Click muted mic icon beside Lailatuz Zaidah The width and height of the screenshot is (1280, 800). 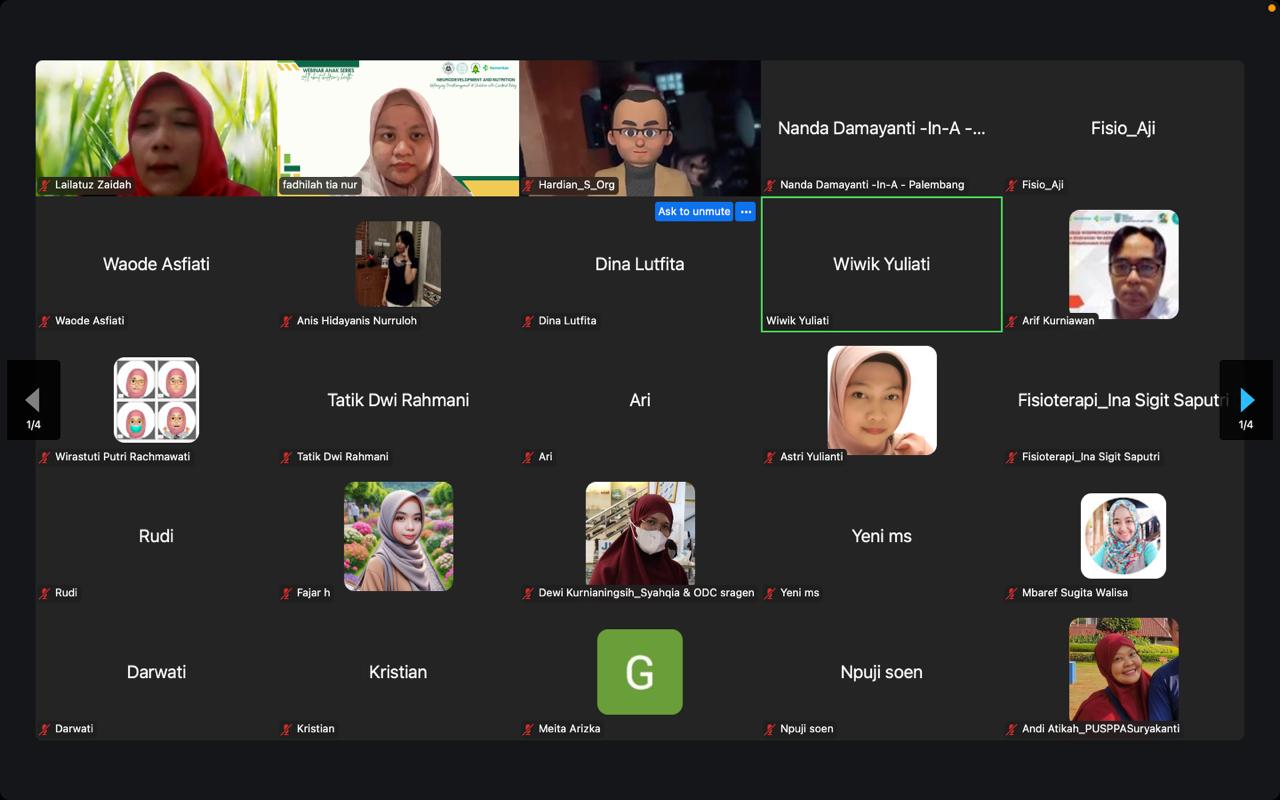(45, 185)
